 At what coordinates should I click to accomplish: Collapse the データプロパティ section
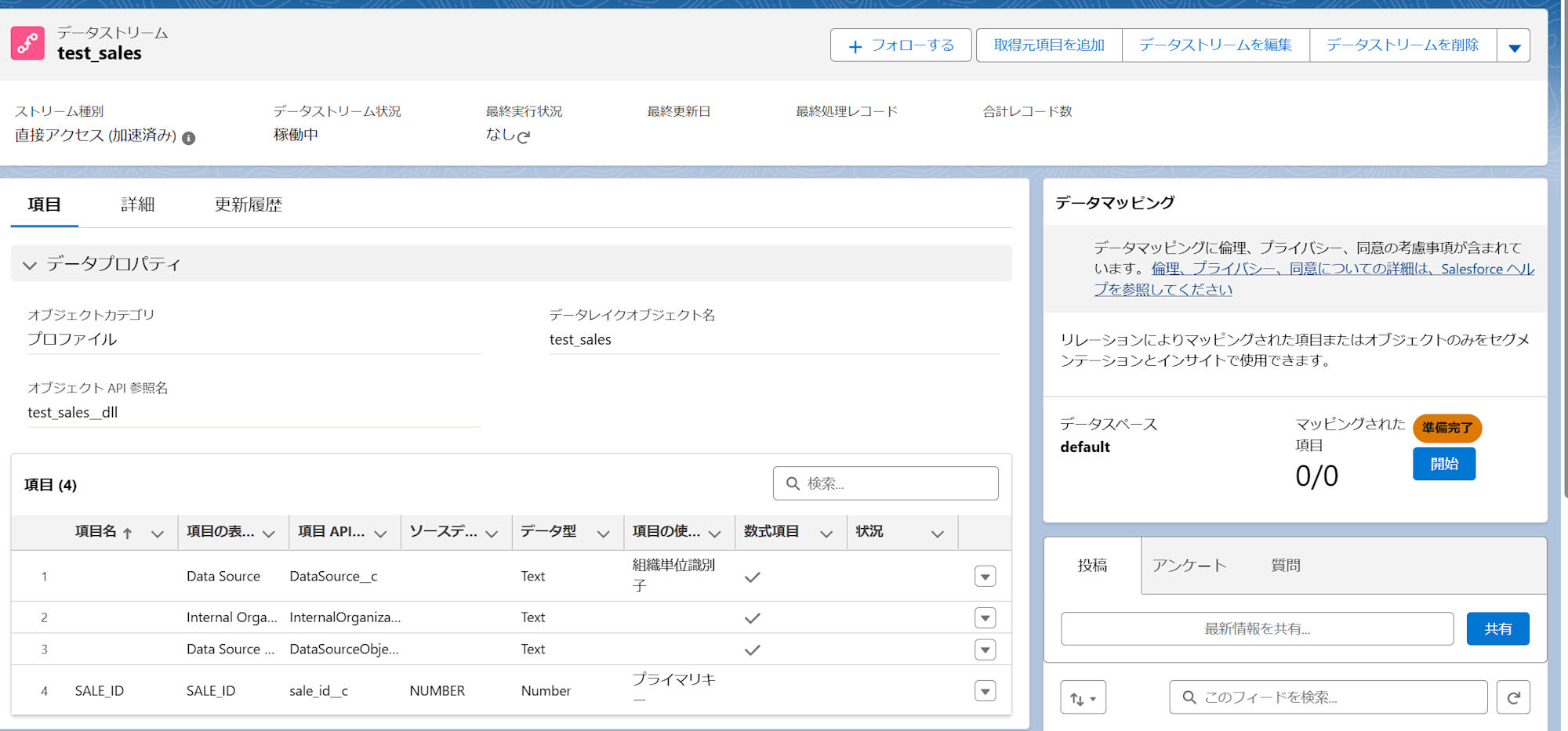point(30,265)
